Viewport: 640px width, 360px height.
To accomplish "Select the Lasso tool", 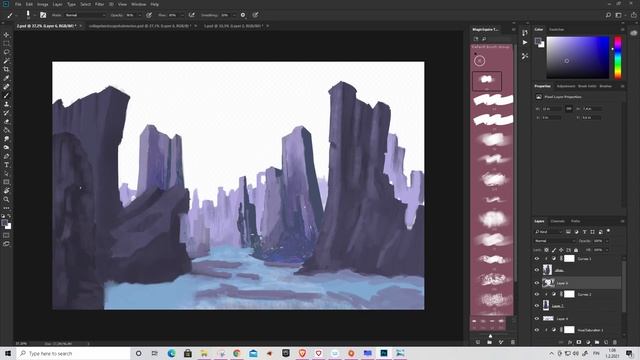I will [x=6, y=52].
